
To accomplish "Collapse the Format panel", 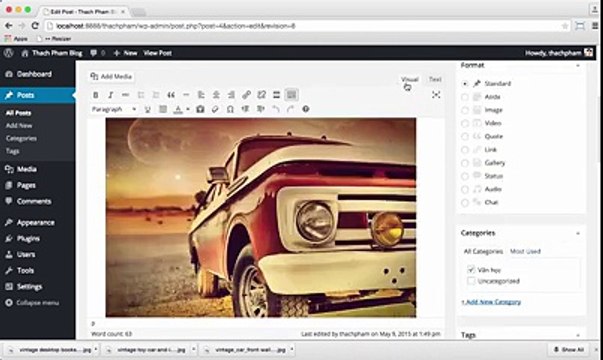I will coord(578,66).
